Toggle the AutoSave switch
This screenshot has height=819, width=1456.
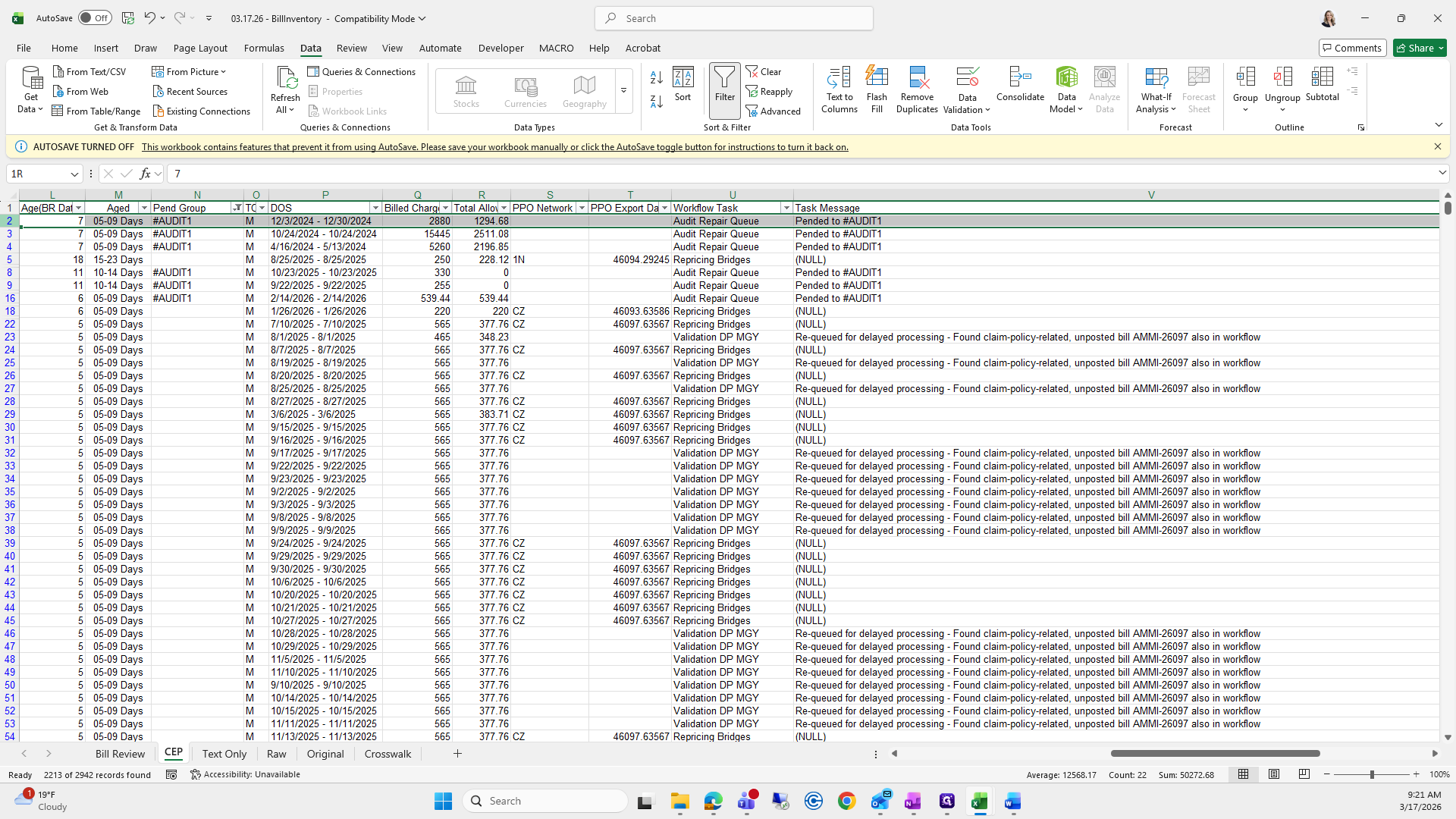tap(95, 18)
